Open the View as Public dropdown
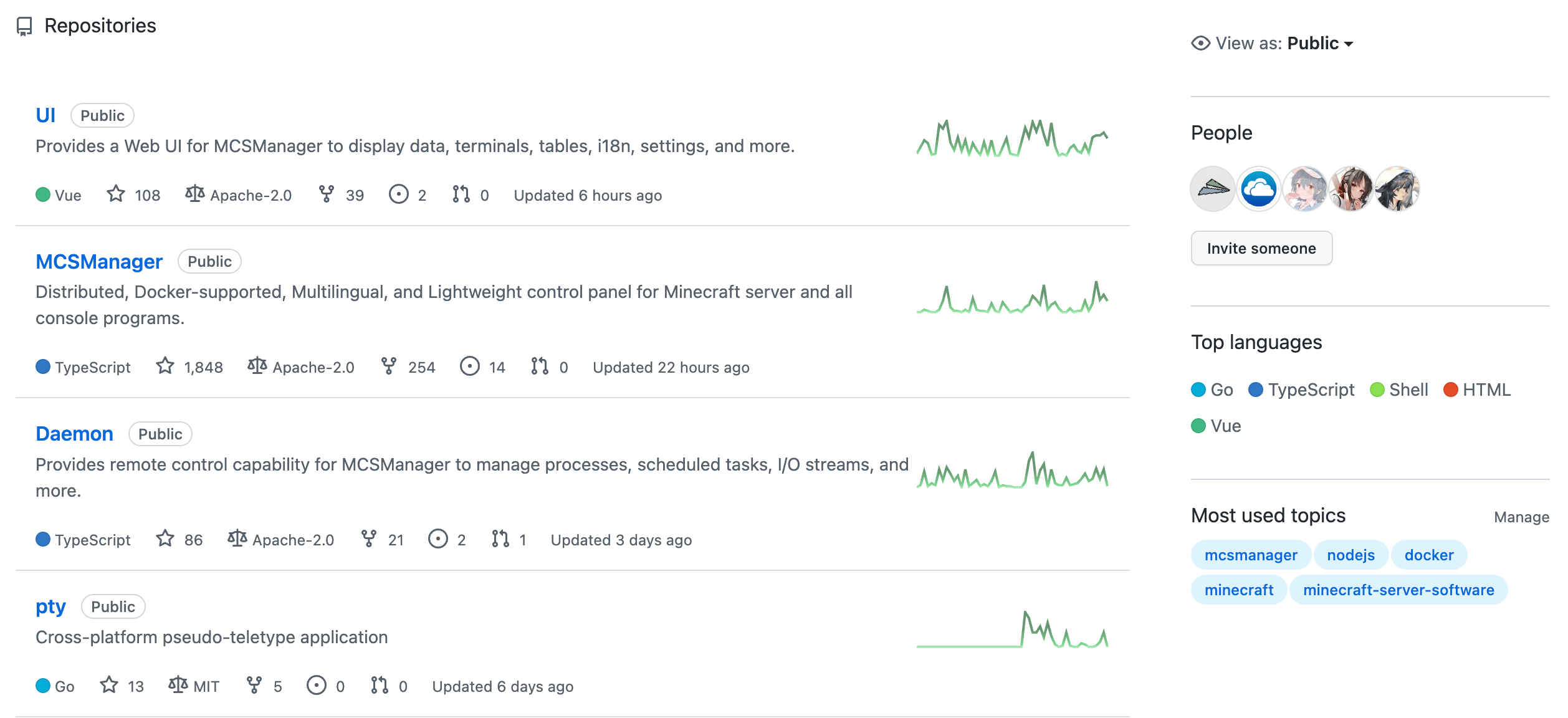The width and height of the screenshot is (1568, 718). 1320,43
